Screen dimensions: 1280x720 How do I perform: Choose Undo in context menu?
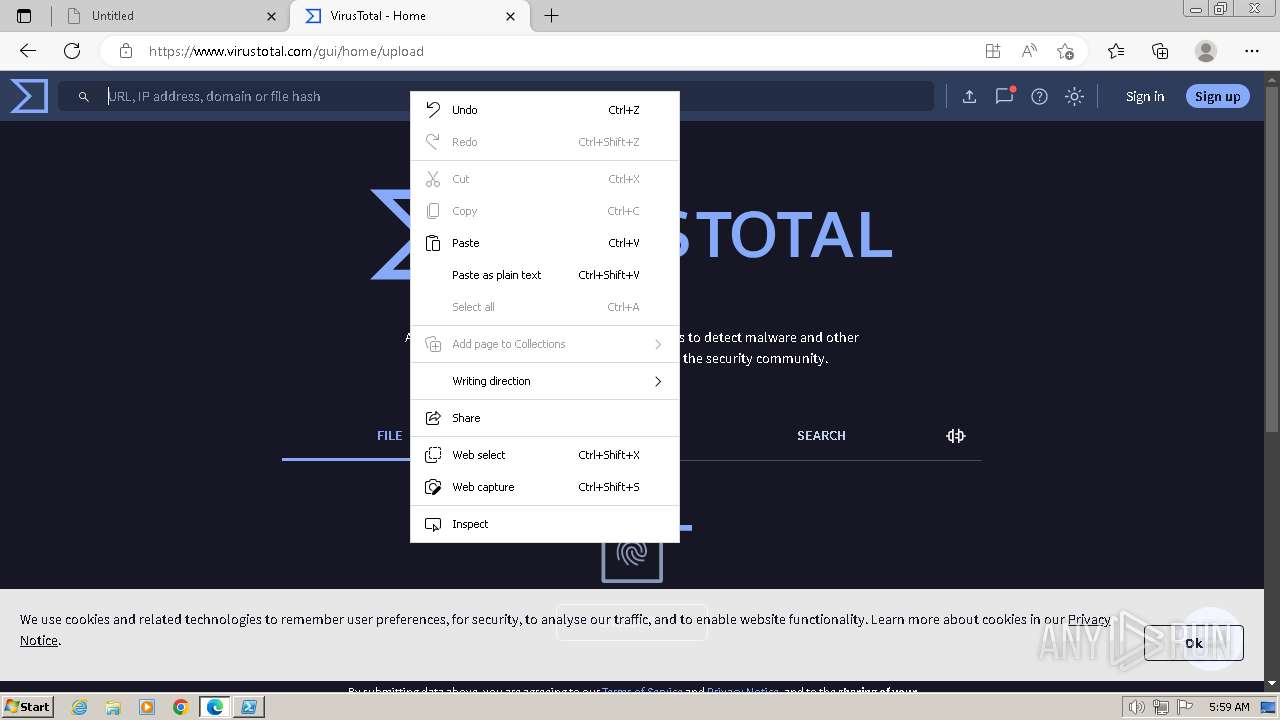(x=545, y=110)
